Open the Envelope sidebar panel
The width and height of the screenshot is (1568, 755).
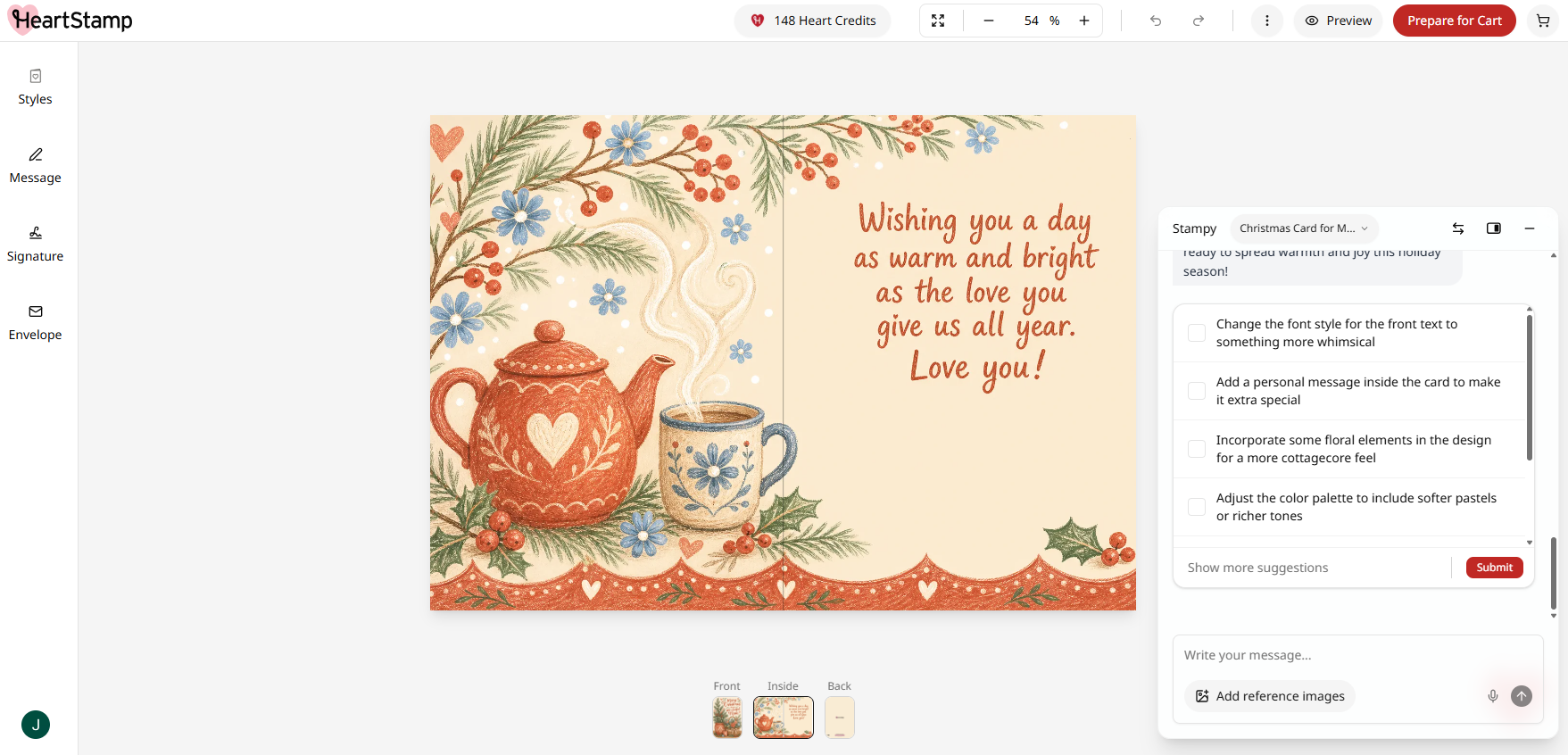pos(36,323)
